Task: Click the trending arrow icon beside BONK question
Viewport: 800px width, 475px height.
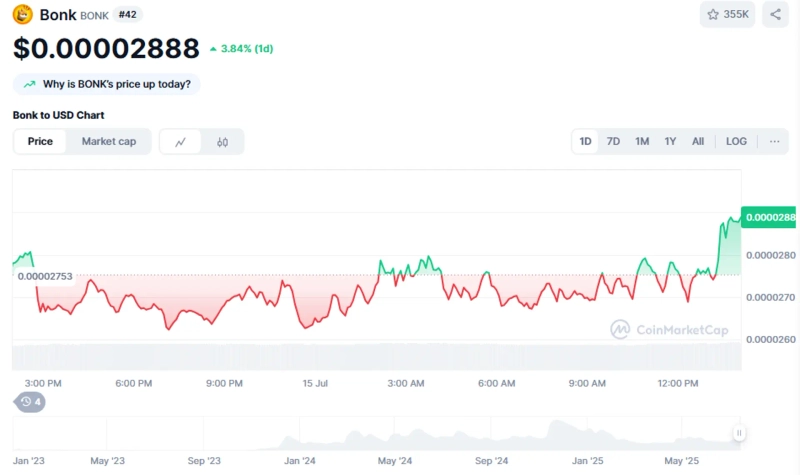Action: pyautogui.click(x=29, y=84)
